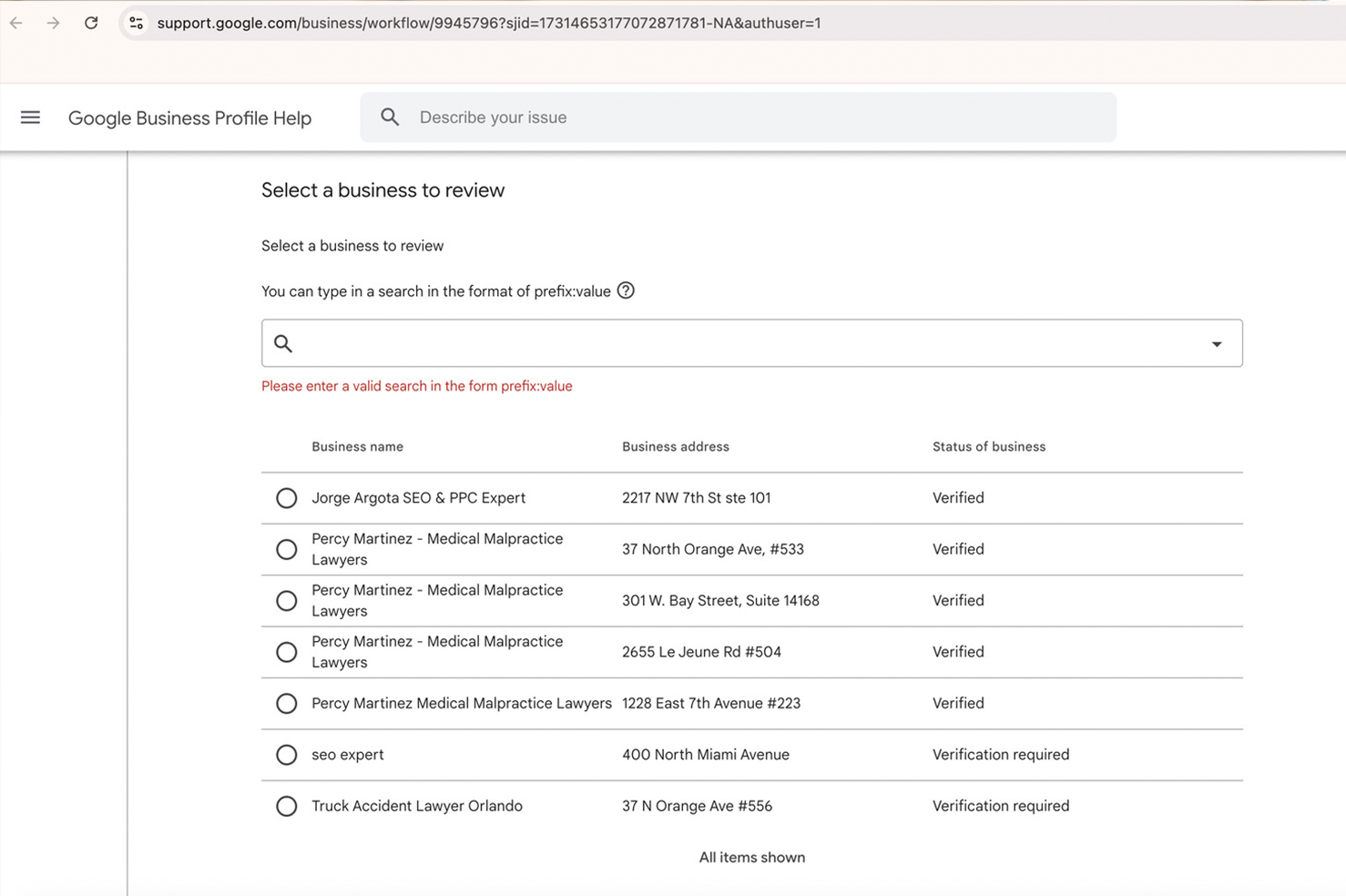The height and width of the screenshot is (896, 1346).
Task: Click address 301 W. Bay Street, Suite 14168
Action: click(720, 601)
